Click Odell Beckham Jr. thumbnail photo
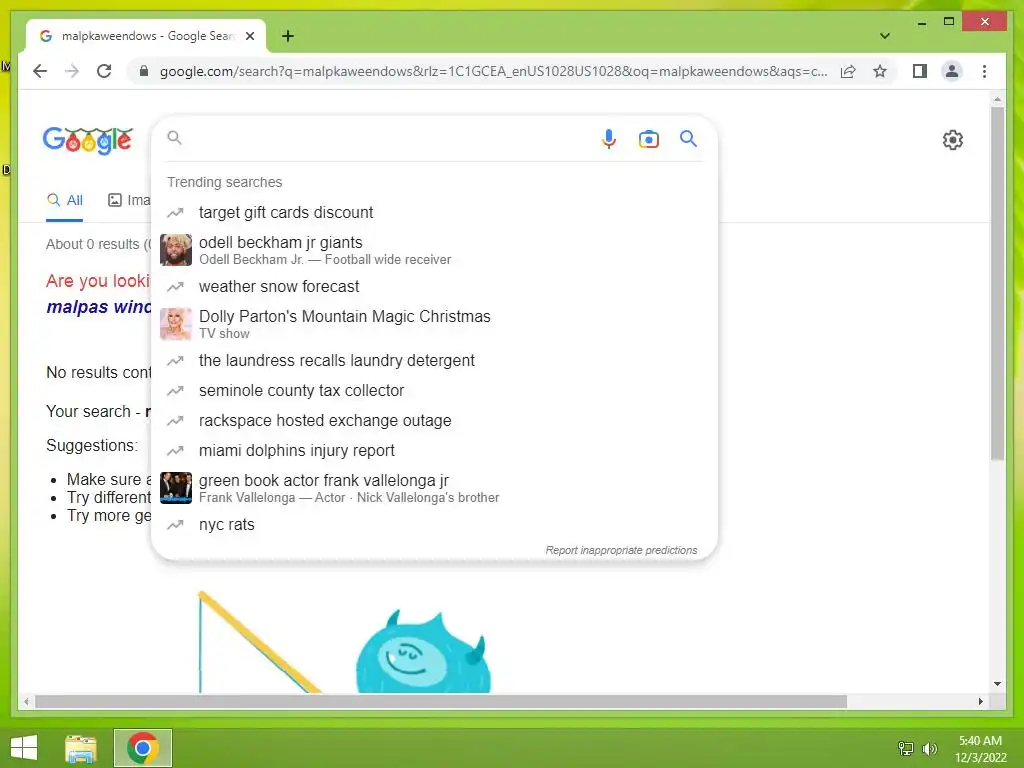 (x=176, y=250)
